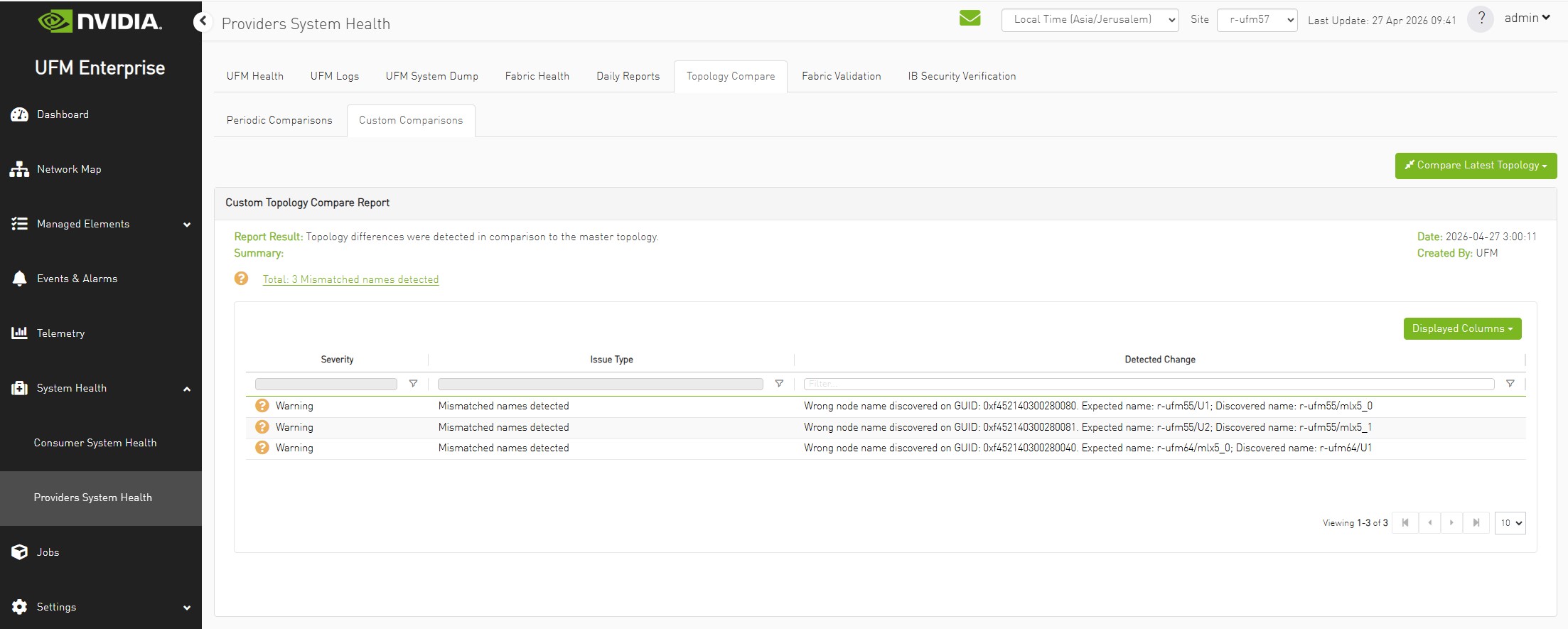Viewport: 1568px width, 629px height.
Task: Sort by the Severity column header
Action: [x=337, y=360]
